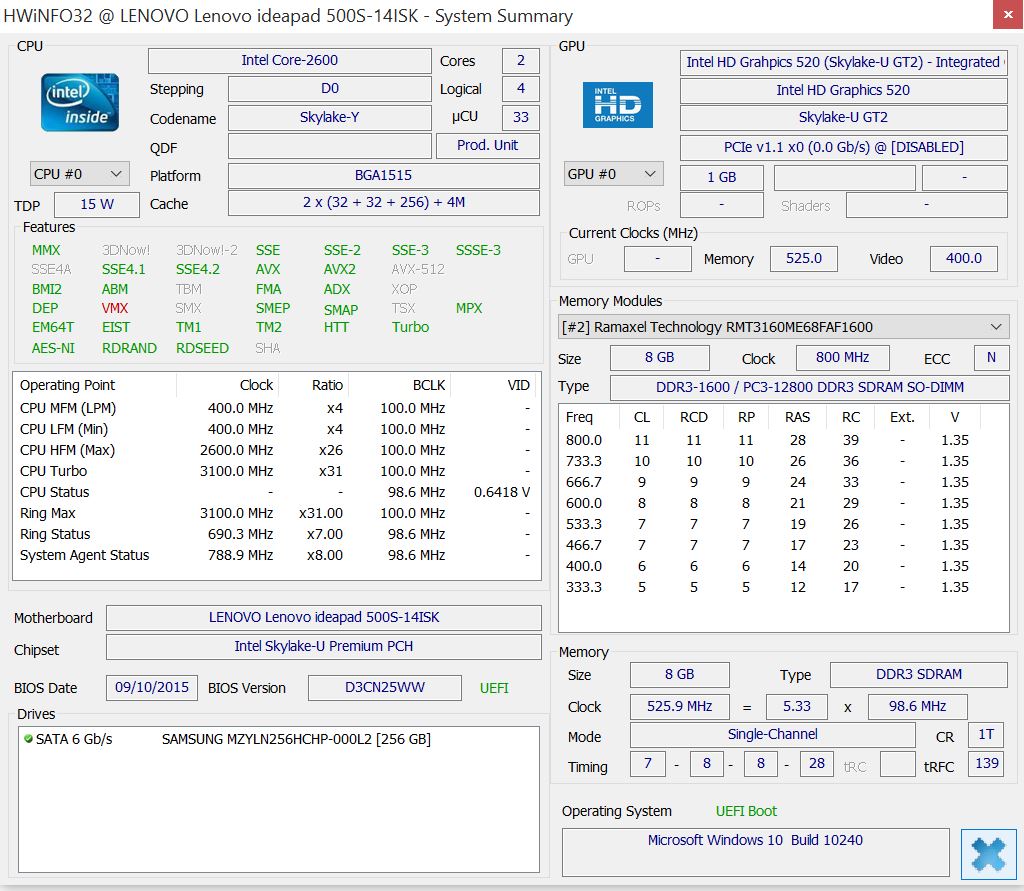Select the SAMSUNG MZYLN256HCHP drive entry
Viewport: 1024px width, 891px height.
(x=295, y=740)
